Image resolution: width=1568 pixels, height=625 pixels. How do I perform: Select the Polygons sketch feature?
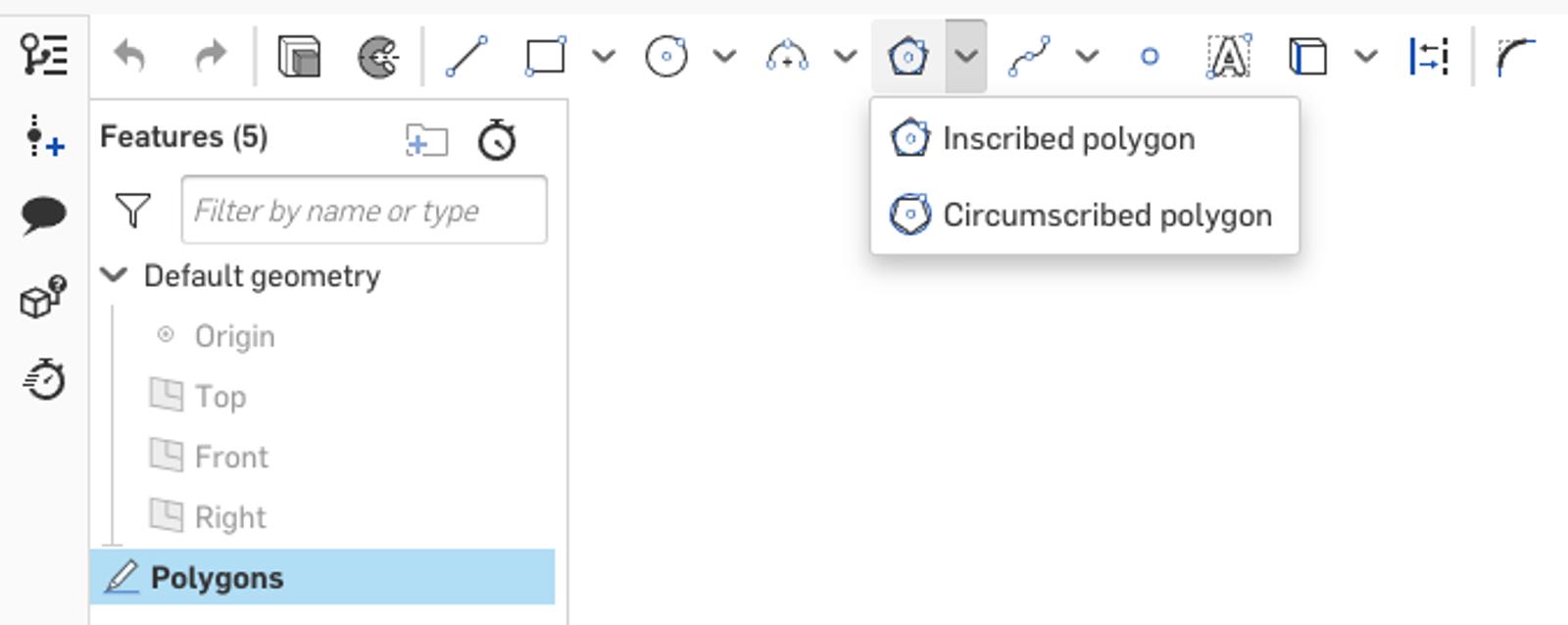point(217,578)
